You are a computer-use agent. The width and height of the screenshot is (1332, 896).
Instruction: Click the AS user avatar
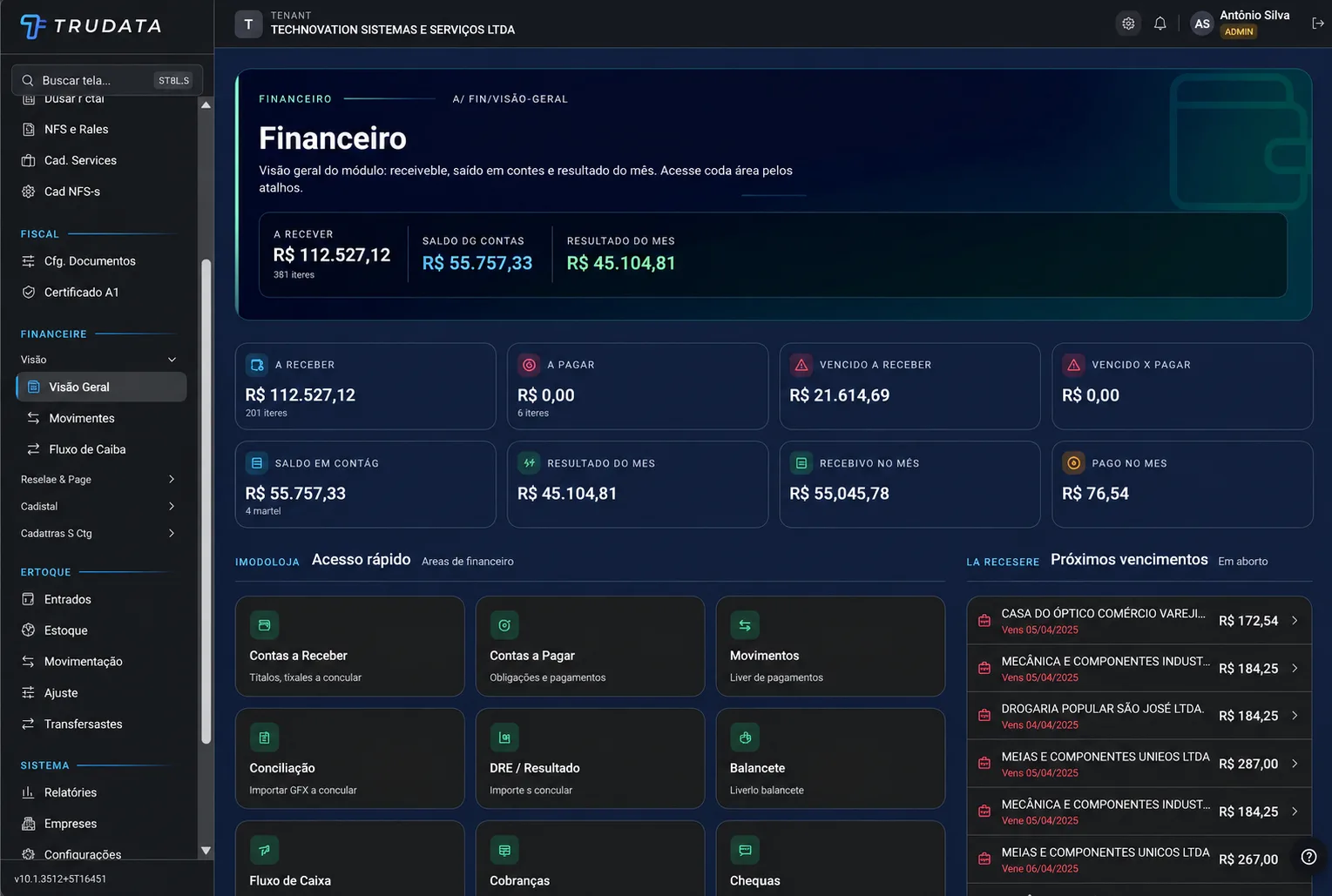(1202, 24)
